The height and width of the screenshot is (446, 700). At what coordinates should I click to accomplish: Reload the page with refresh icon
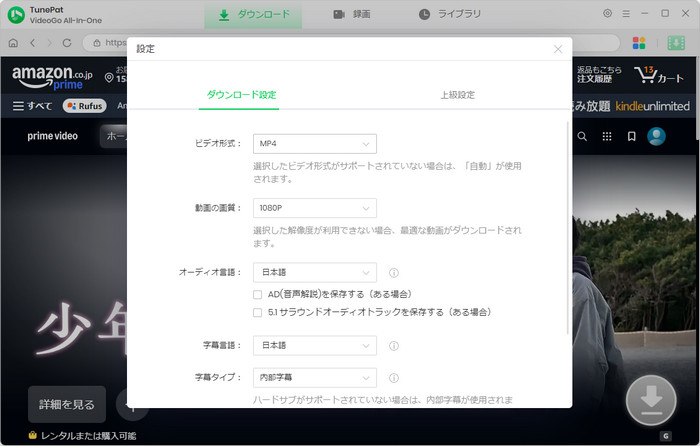pyautogui.click(x=67, y=43)
